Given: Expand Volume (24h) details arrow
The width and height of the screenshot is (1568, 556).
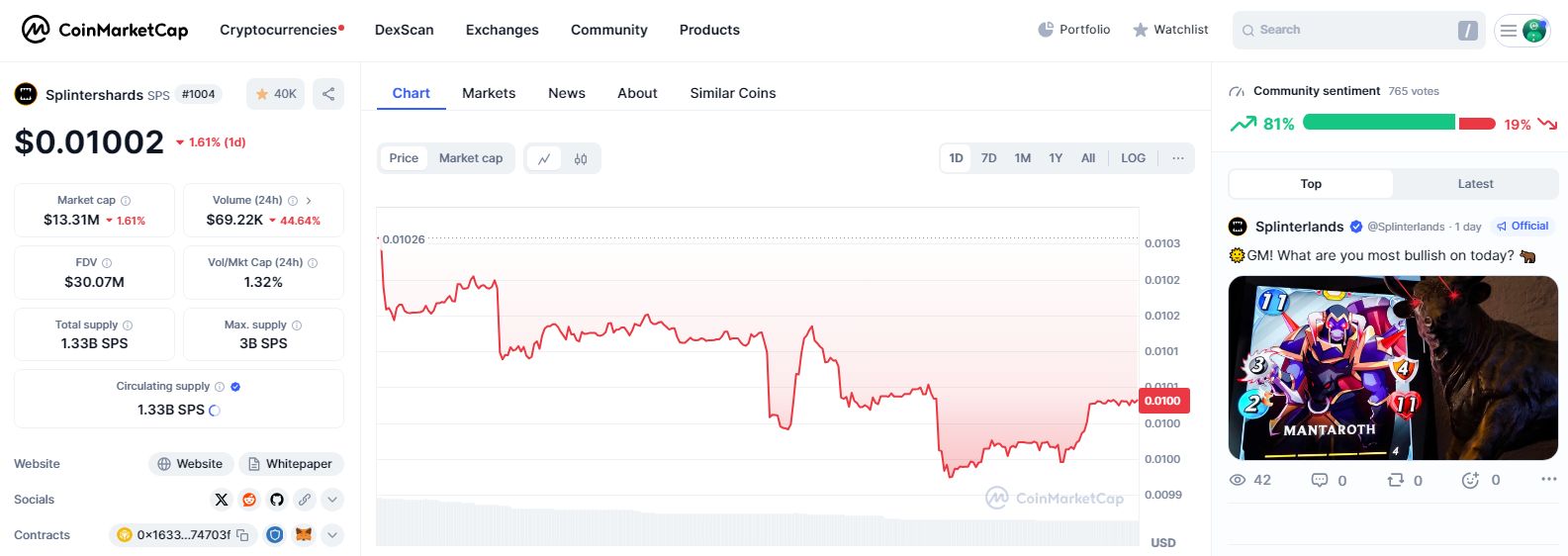Looking at the screenshot, I should [309, 201].
